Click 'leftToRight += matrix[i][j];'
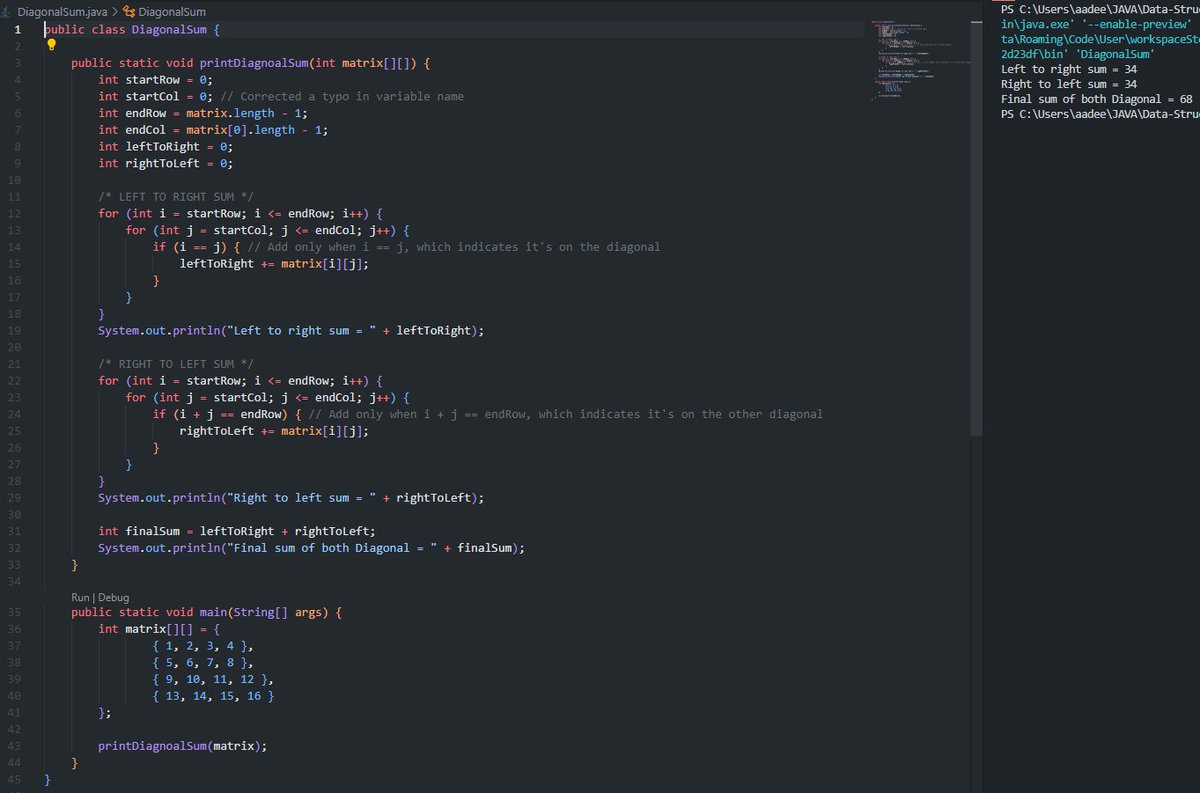 pos(274,263)
